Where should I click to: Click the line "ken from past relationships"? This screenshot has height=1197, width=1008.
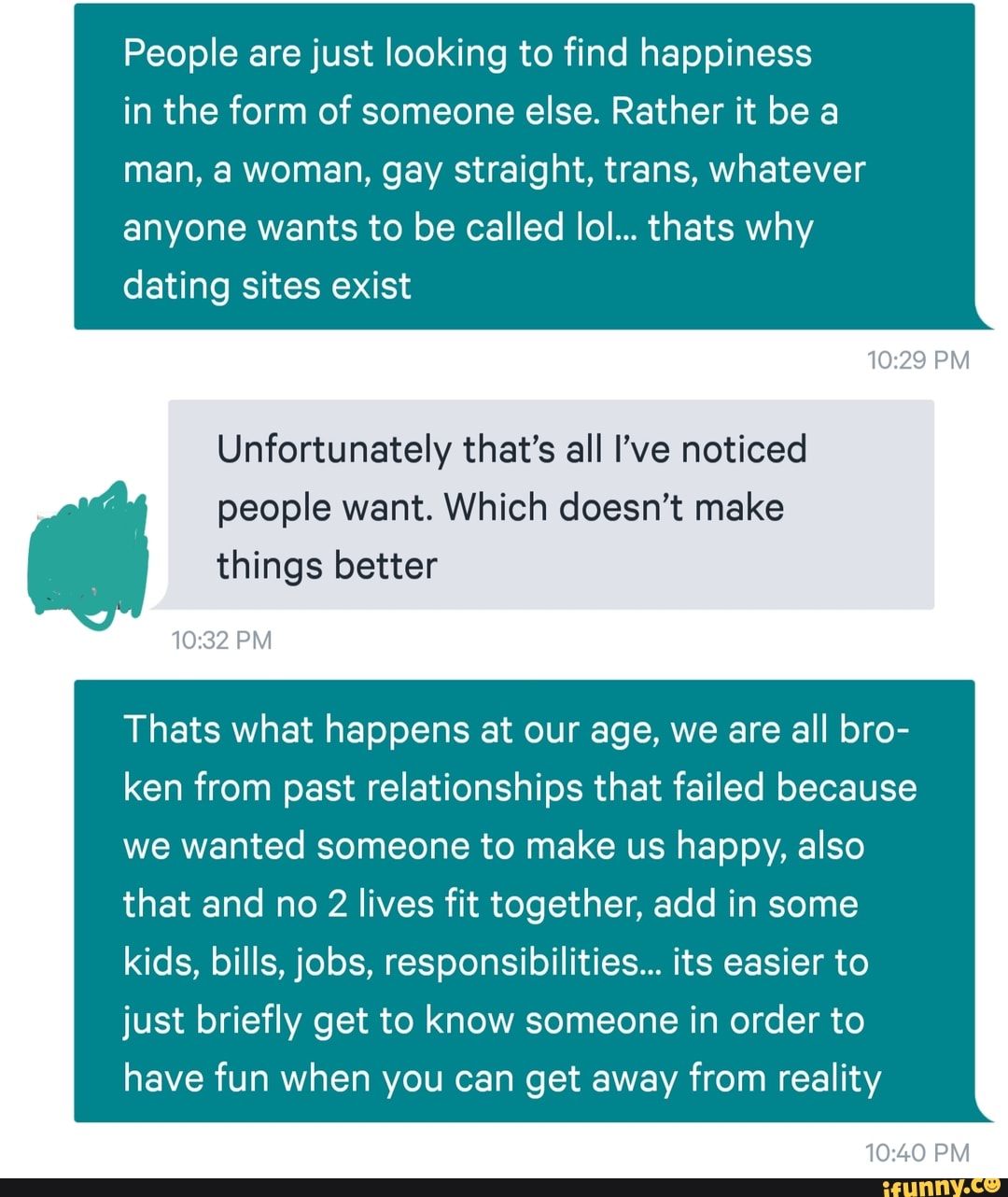(x=519, y=787)
